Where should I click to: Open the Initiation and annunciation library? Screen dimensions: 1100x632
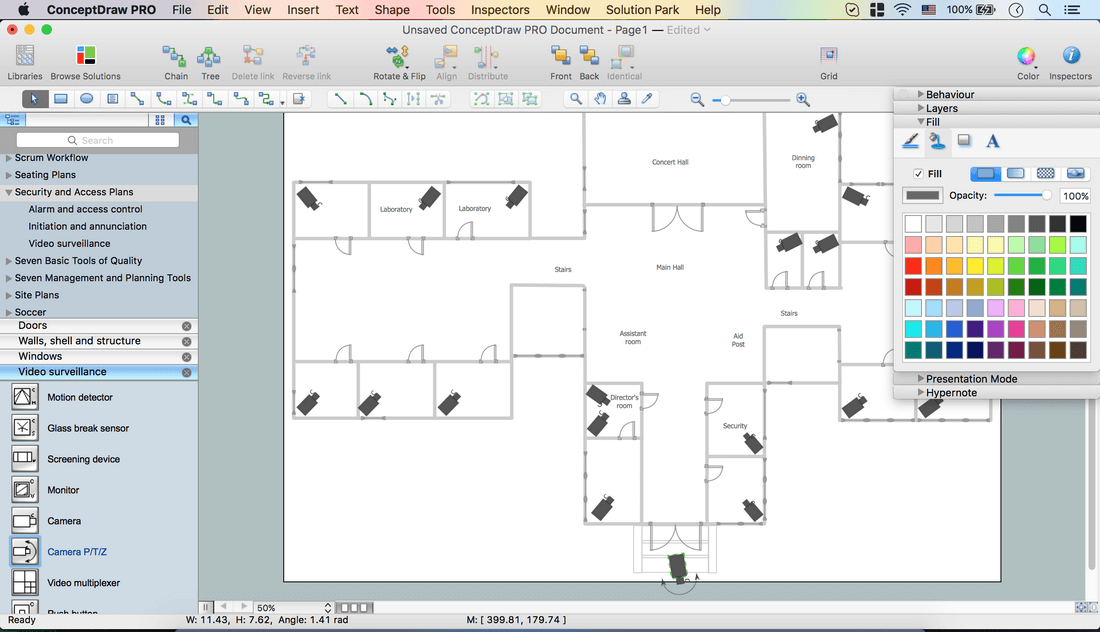click(88, 226)
